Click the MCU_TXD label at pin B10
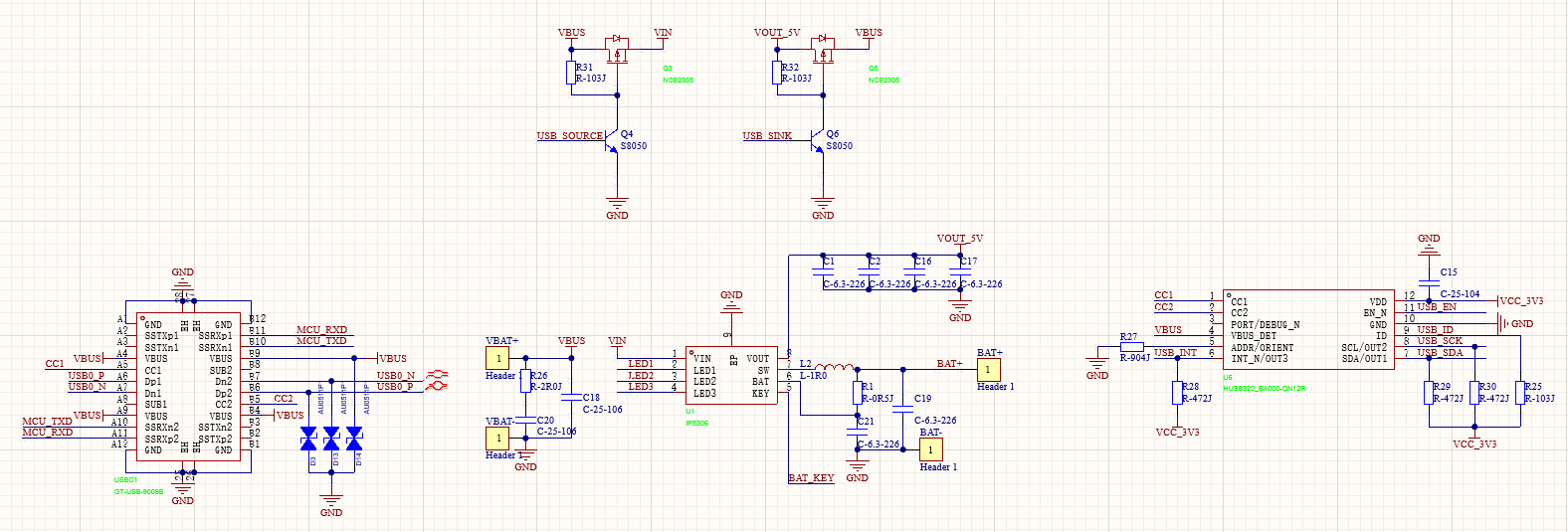 pyautogui.click(x=322, y=341)
